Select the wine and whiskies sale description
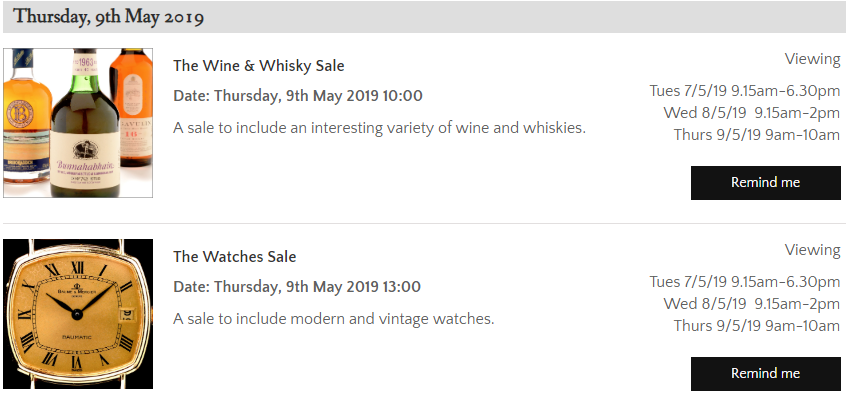850x402 pixels. (379, 127)
